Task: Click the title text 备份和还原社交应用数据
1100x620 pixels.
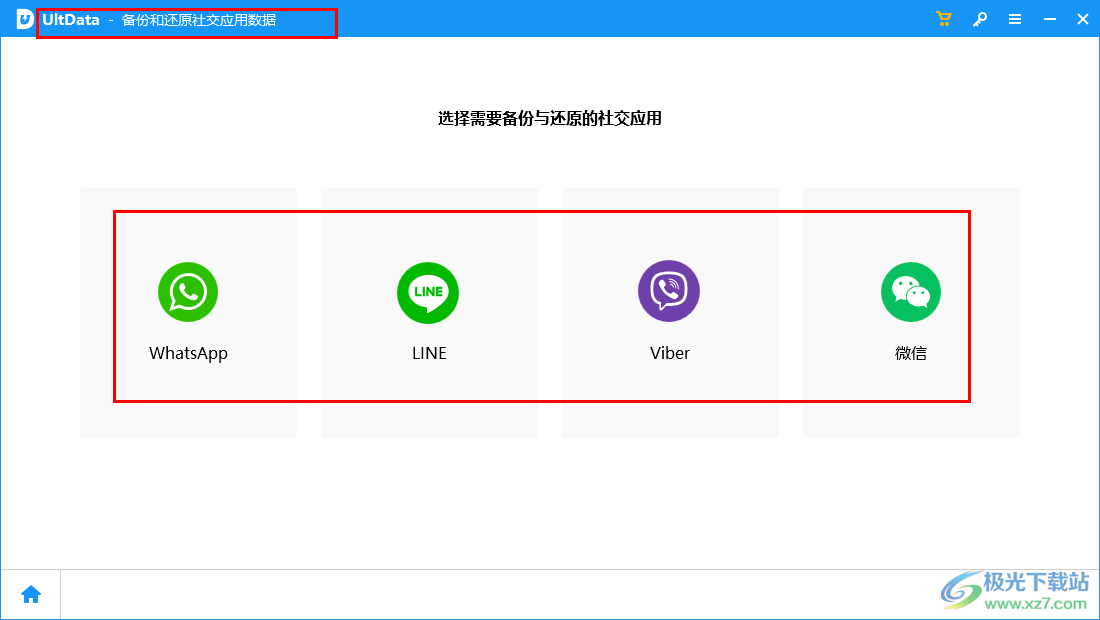Action: (199, 20)
